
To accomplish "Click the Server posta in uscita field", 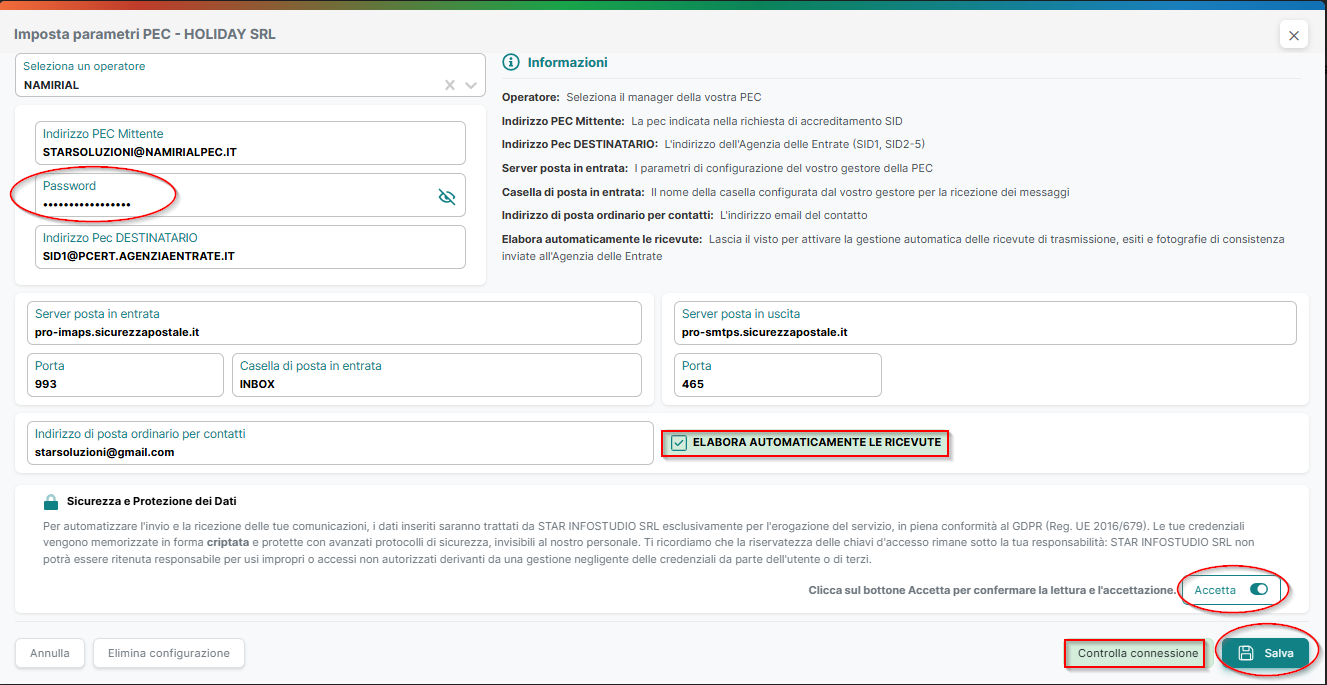I will (985, 323).
